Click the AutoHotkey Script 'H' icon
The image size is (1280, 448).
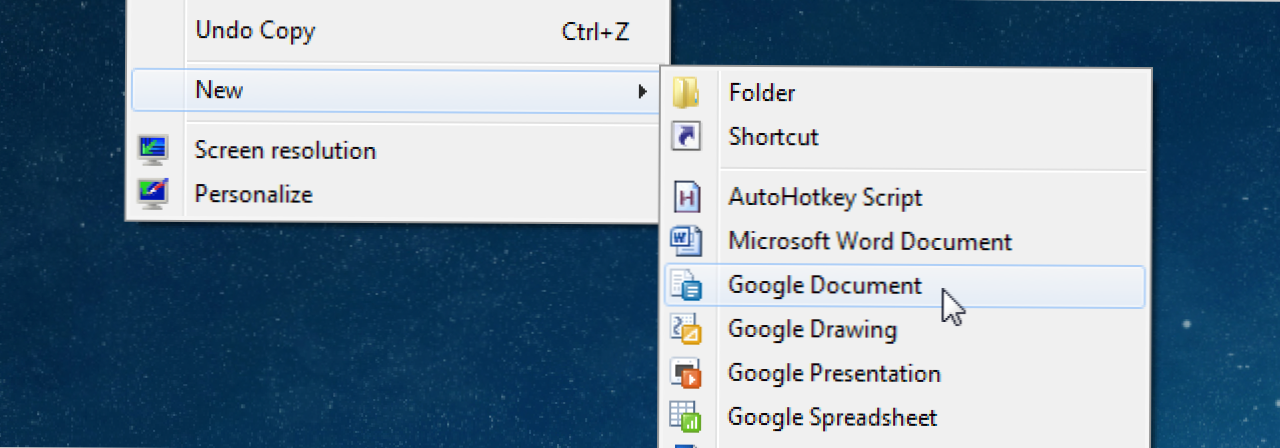(686, 197)
